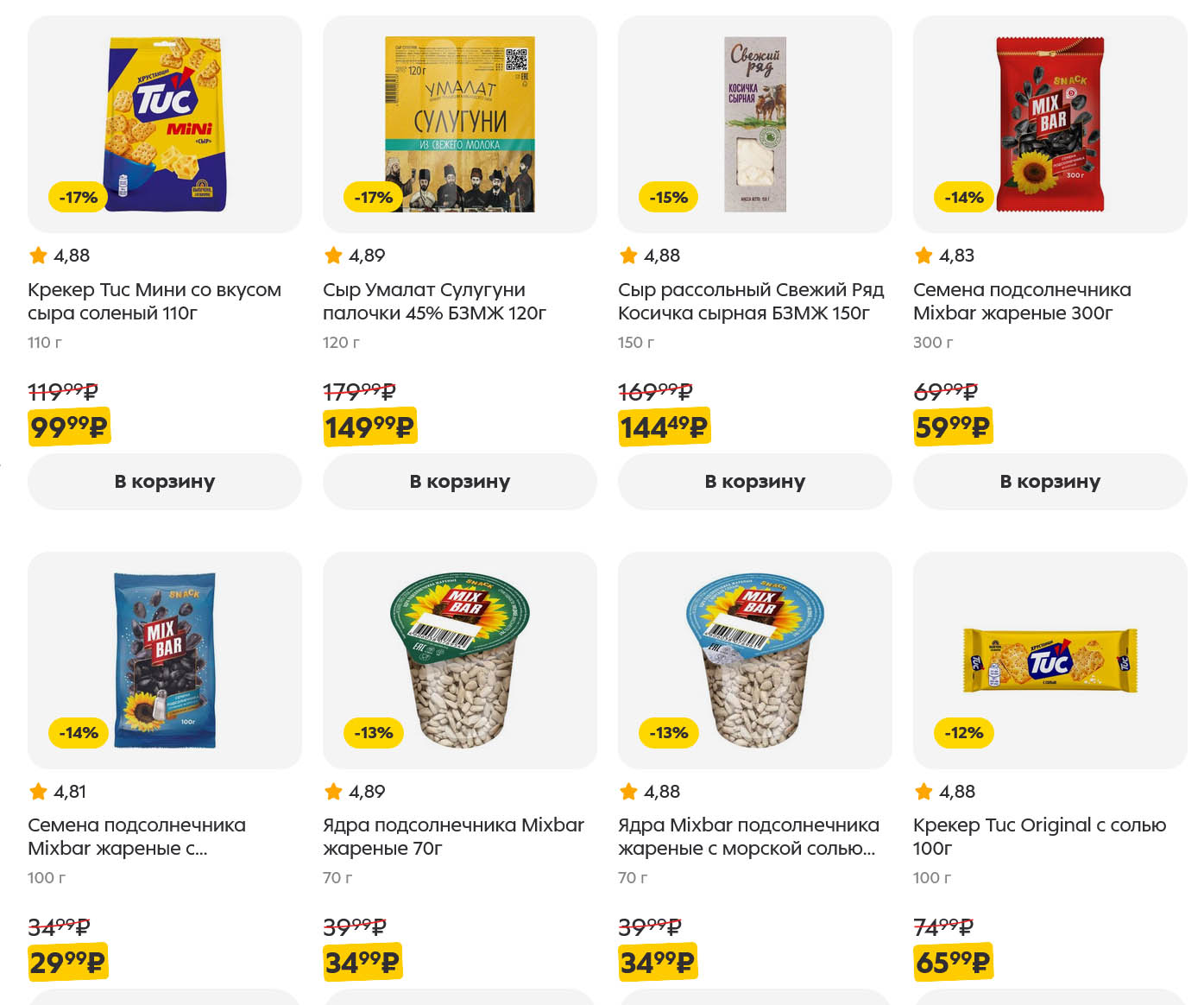Image resolution: width=1204 pixels, height=1005 pixels.
Task: Open Tuc Mini cracker product image
Action: (x=164, y=123)
